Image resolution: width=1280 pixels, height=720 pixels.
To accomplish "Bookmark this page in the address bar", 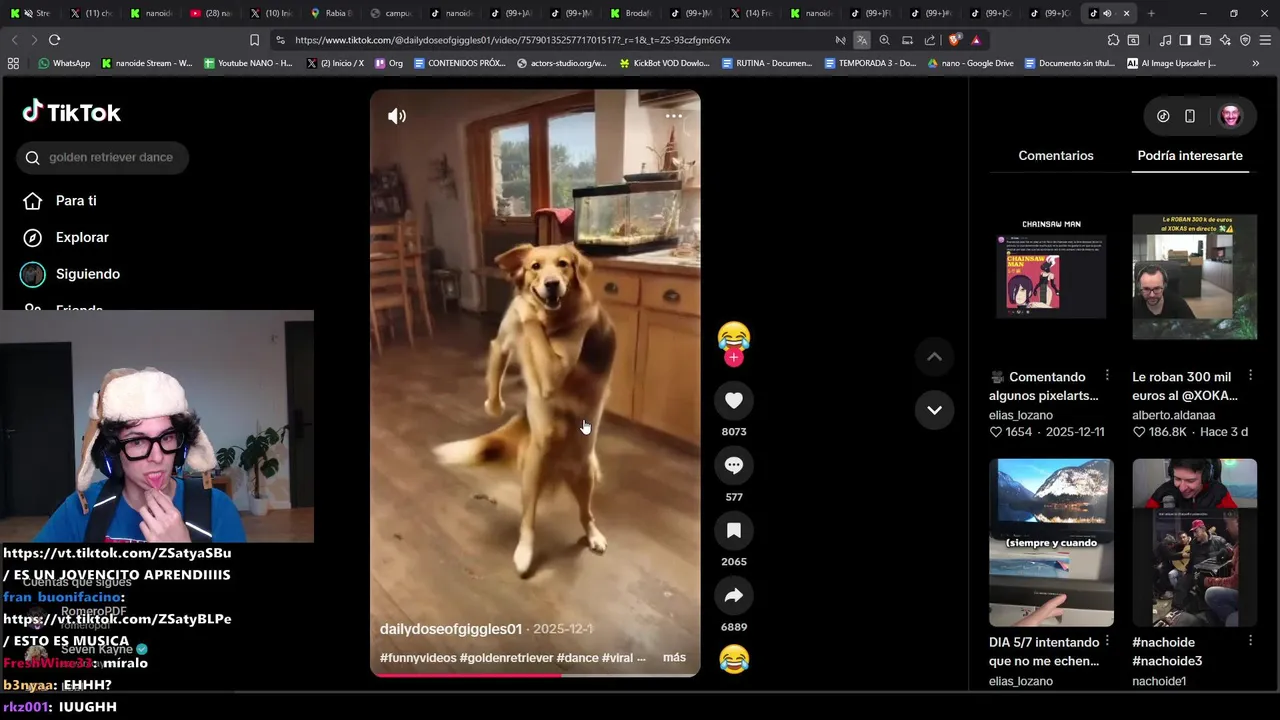I will [254, 40].
